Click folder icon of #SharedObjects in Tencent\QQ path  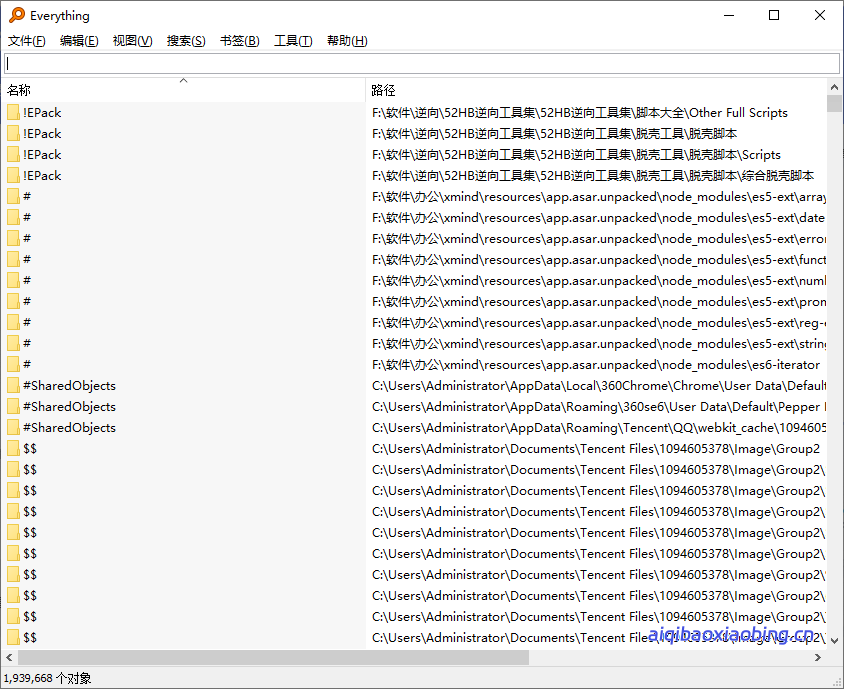(13, 427)
